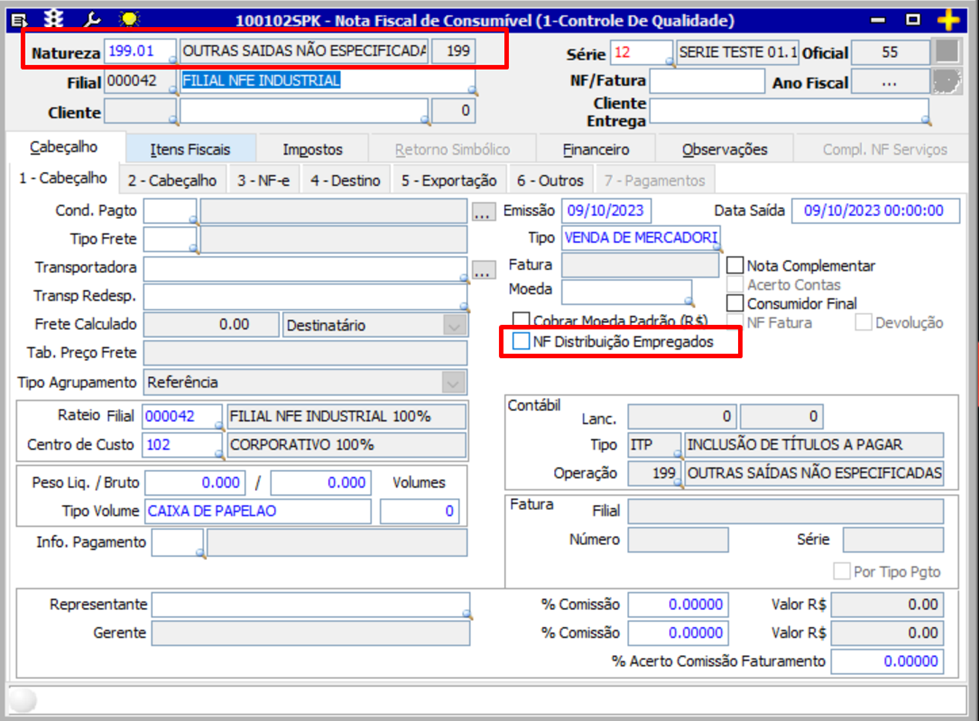This screenshot has height=721, width=979.
Task: Open the wrench settings icon
Action: click(92, 19)
